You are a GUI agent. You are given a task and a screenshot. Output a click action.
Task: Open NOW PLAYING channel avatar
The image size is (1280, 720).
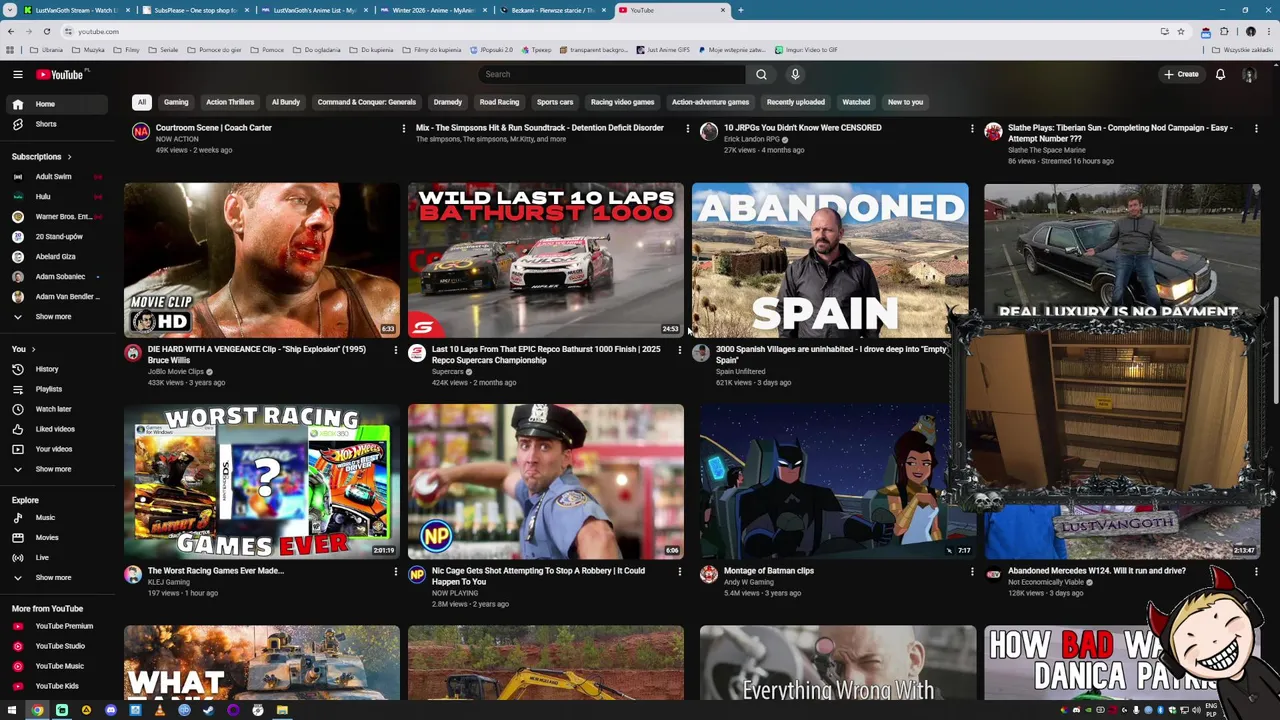[417, 575]
